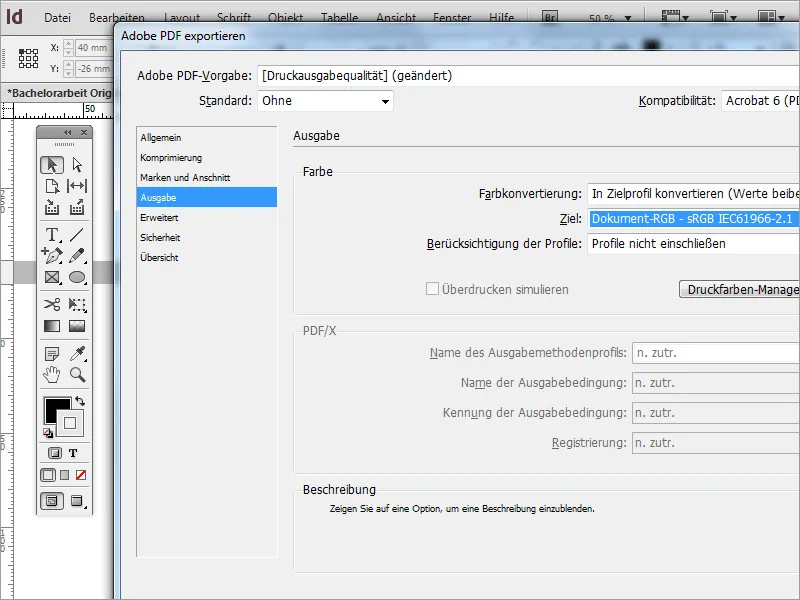
Task: Open Berücksichtigung der Profile dropdown
Action: coord(693,244)
